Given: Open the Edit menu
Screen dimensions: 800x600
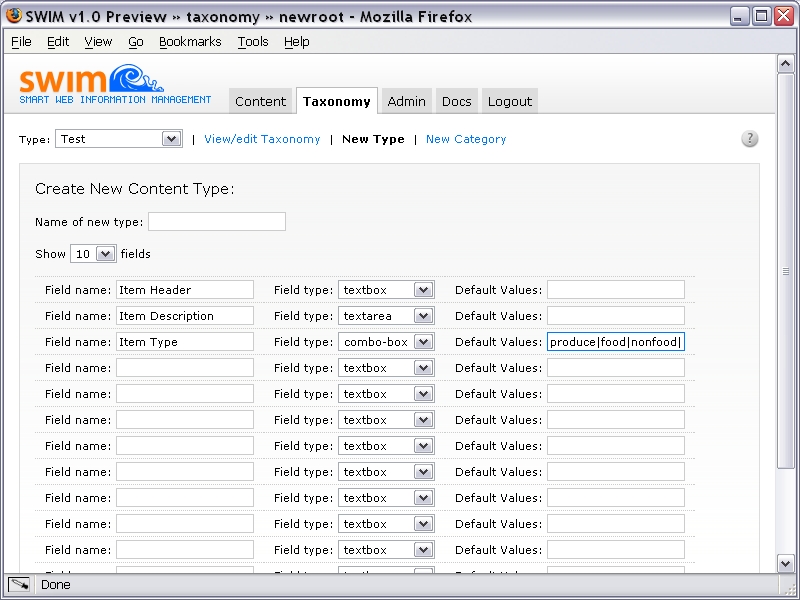Looking at the screenshot, I should (58, 42).
